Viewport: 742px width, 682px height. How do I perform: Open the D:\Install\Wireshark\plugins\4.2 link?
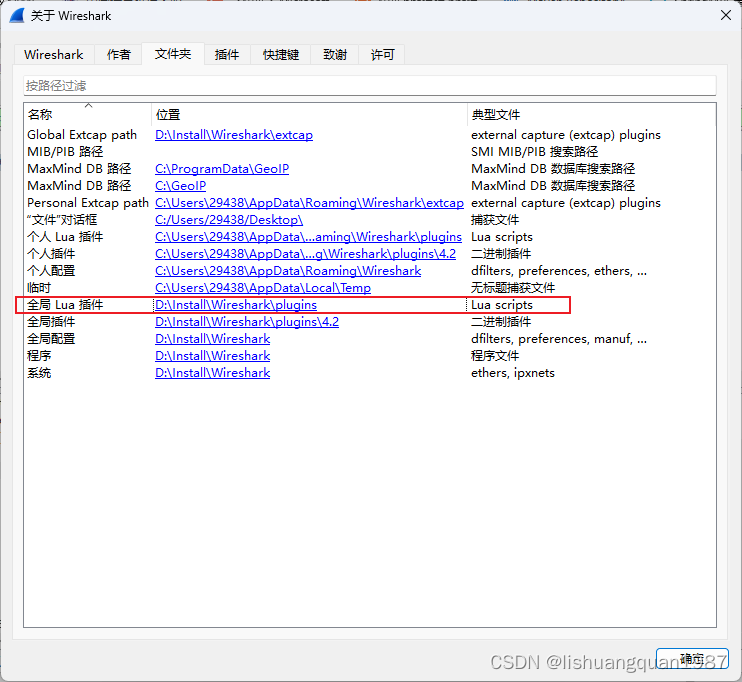247,322
